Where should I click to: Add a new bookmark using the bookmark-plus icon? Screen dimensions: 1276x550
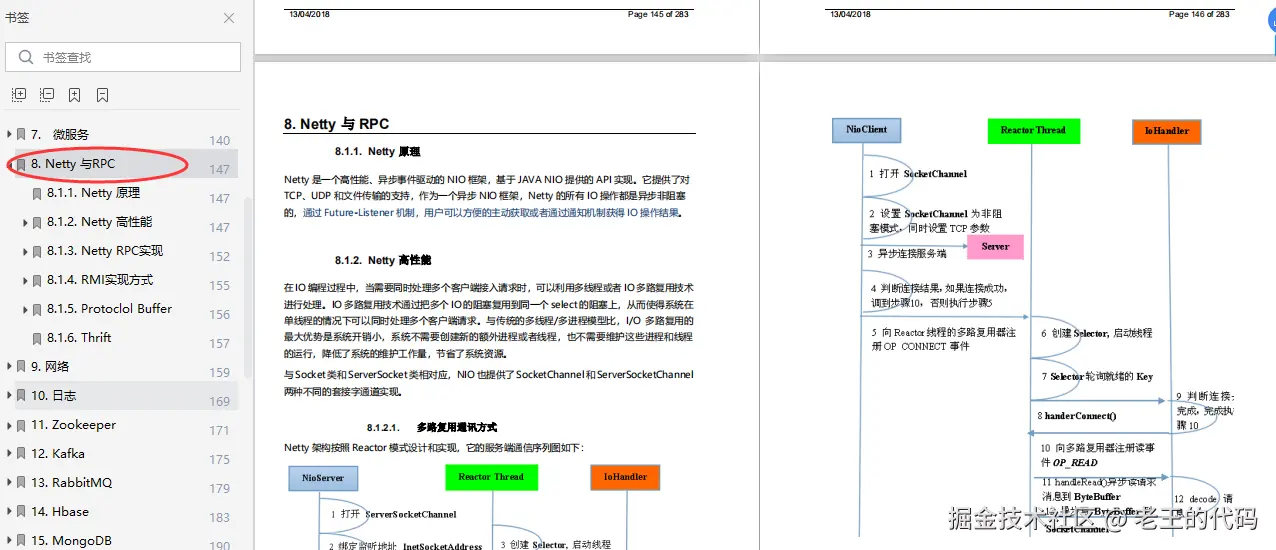pyautogui.click(x=75, y=95)
